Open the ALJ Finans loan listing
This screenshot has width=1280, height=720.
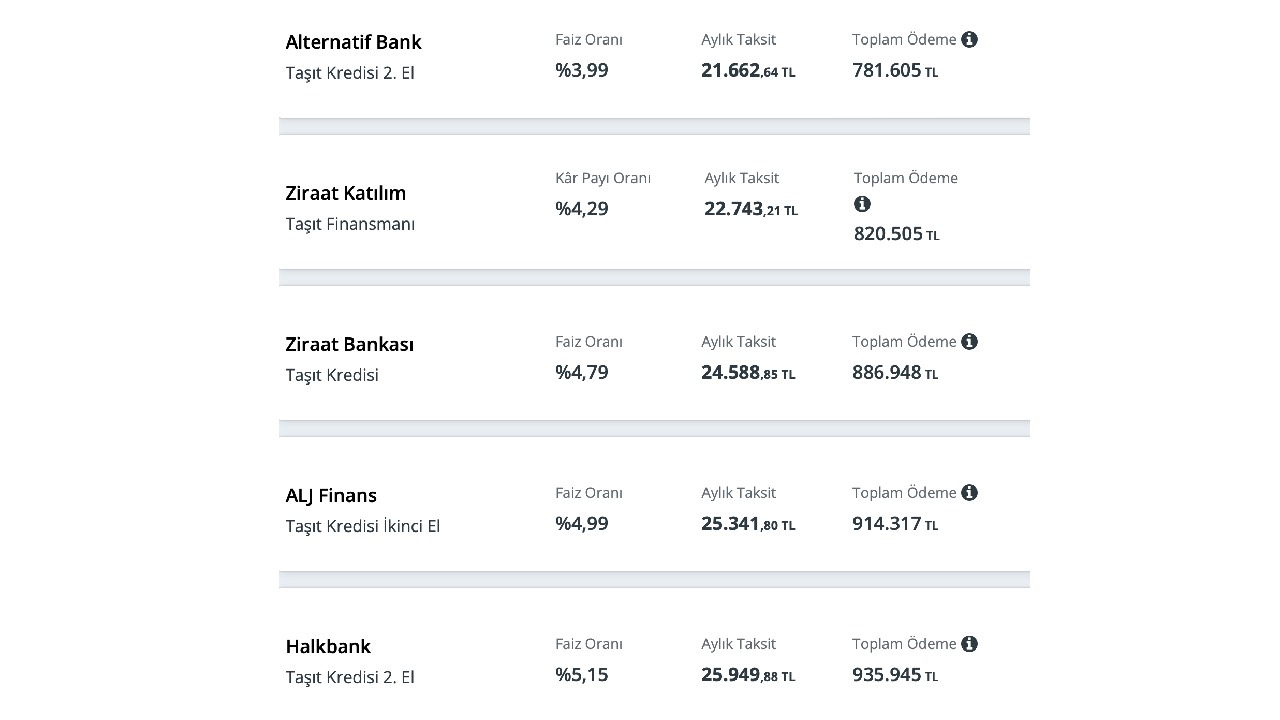[x=331, y=495]
